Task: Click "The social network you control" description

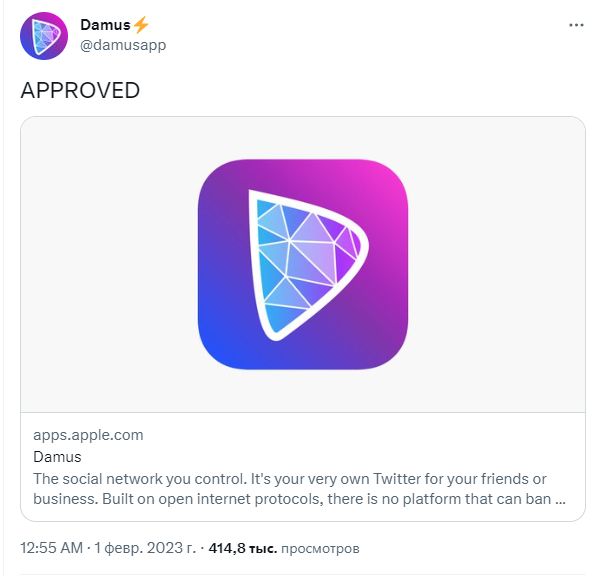Action: tap(140, 479)
